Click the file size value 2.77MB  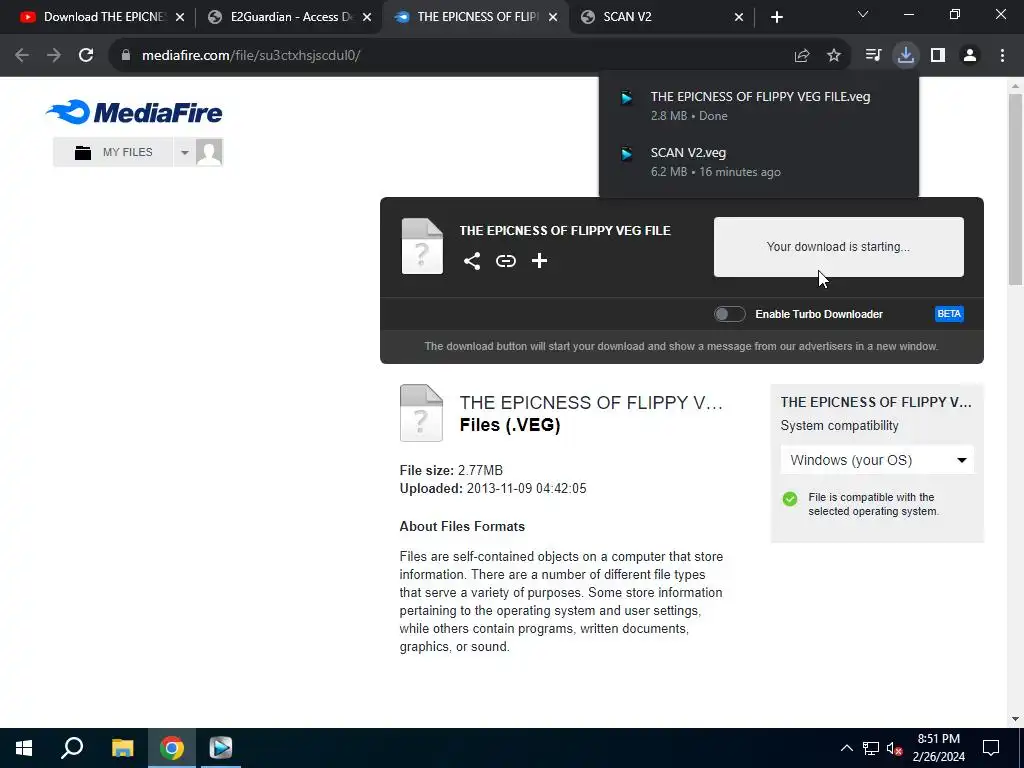point(480,470)
